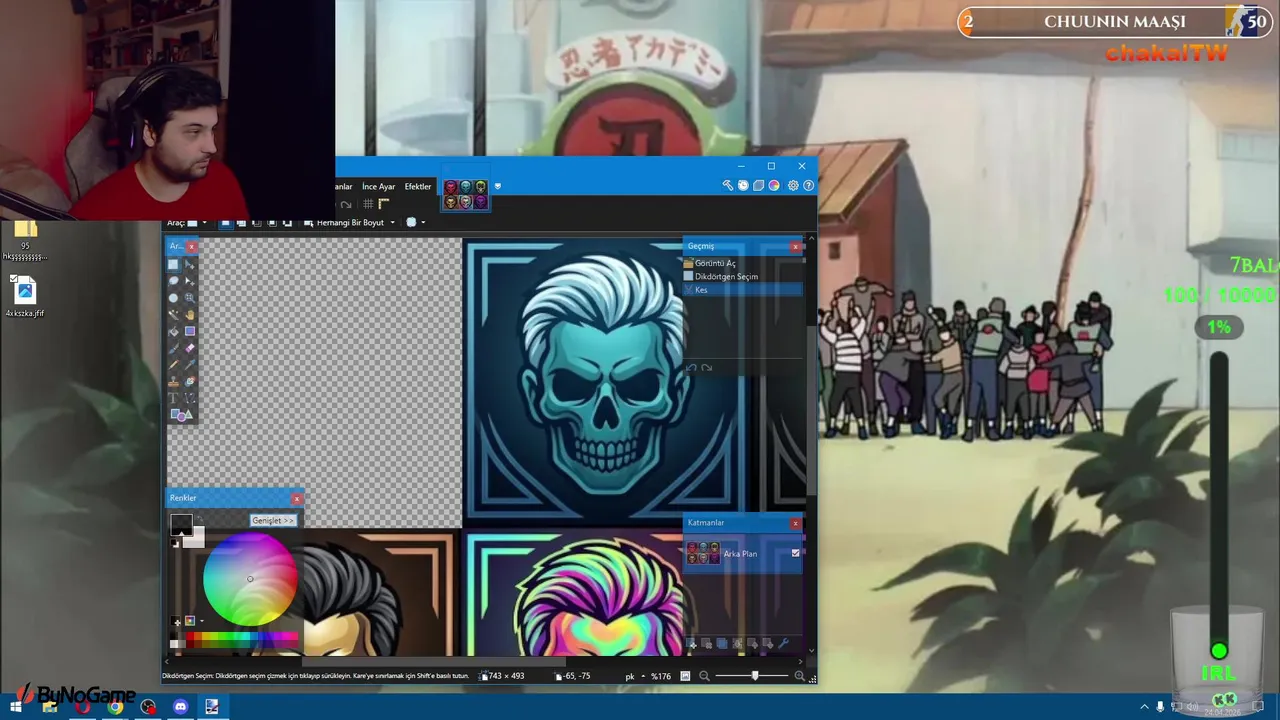
Task: Choose Add (union) selection mode
Action: click(x=241, y=223)
